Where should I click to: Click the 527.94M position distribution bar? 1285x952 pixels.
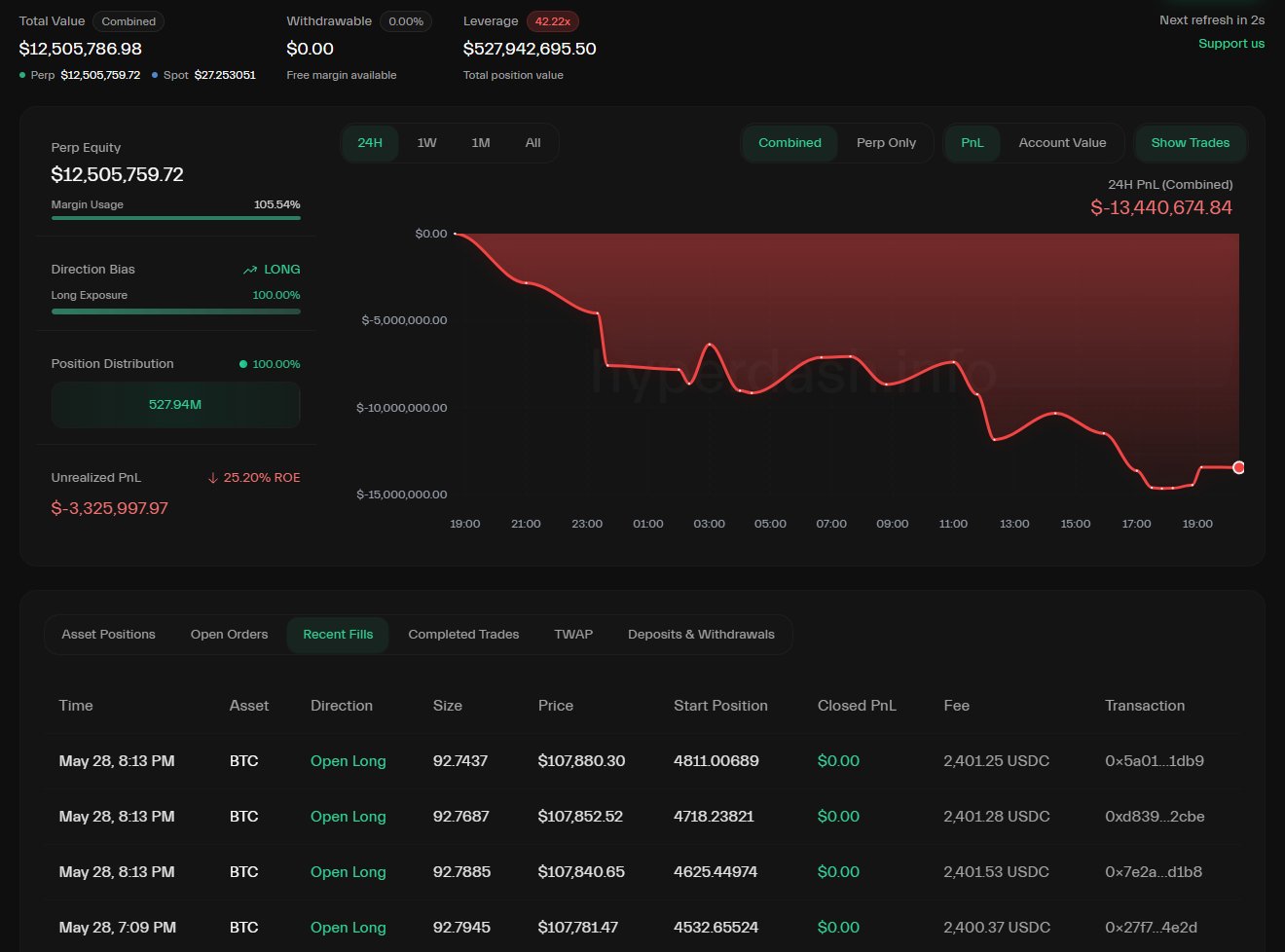pyautogui.click(x=175, y=405)
